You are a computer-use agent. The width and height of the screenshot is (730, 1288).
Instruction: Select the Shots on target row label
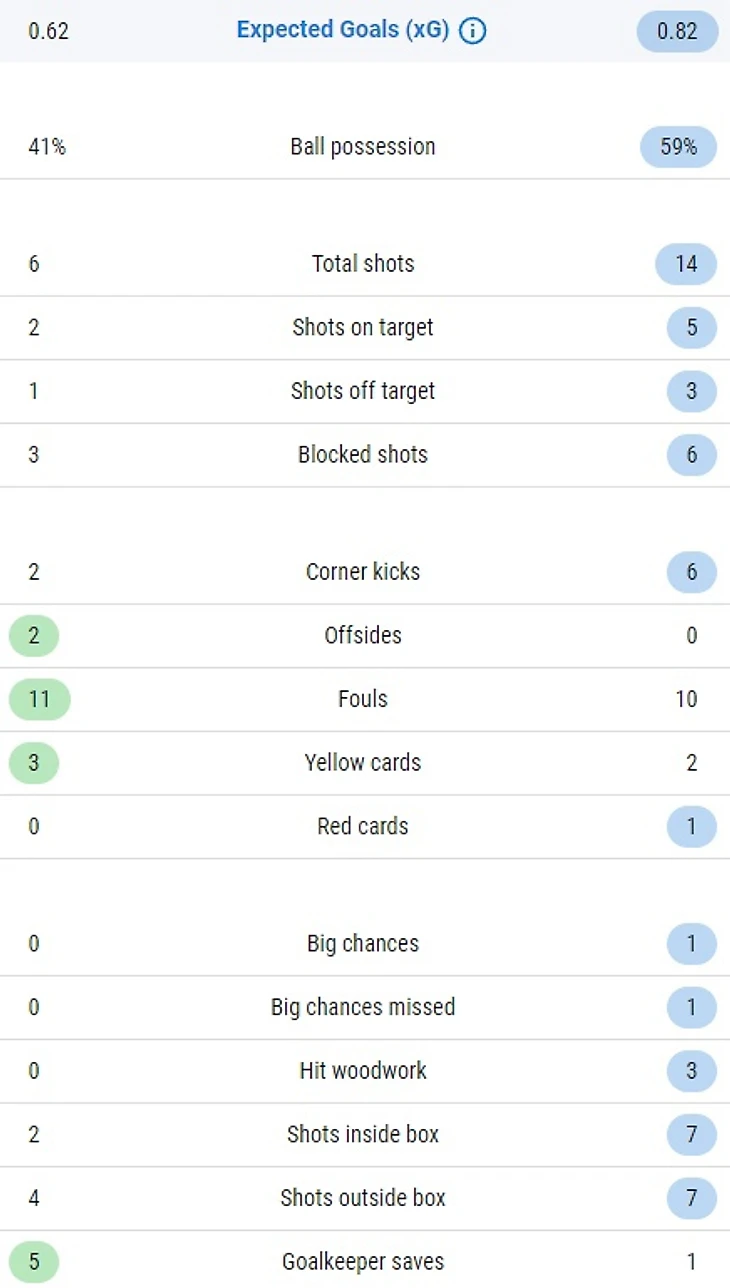tap(363, 327)
